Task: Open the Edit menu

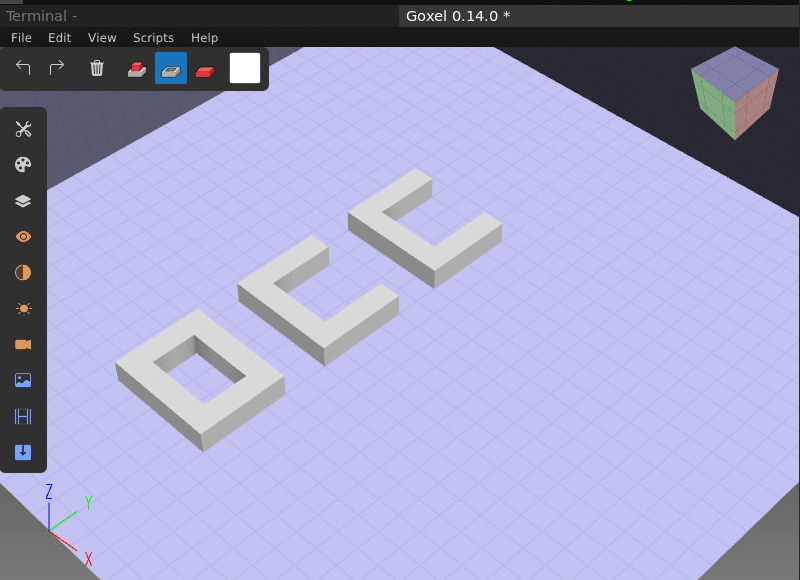Action: click(60, 38)
